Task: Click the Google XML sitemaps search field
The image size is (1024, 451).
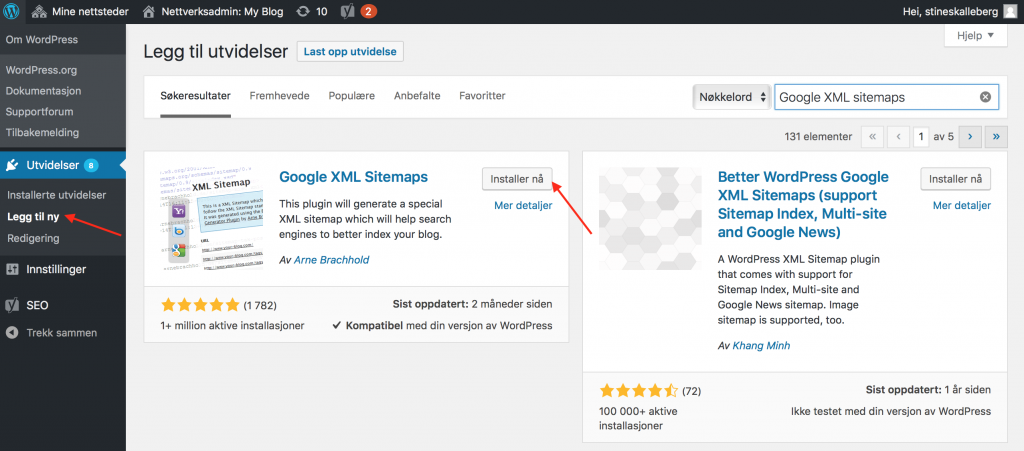Action: pyautogui.click(x=886, y=97)
